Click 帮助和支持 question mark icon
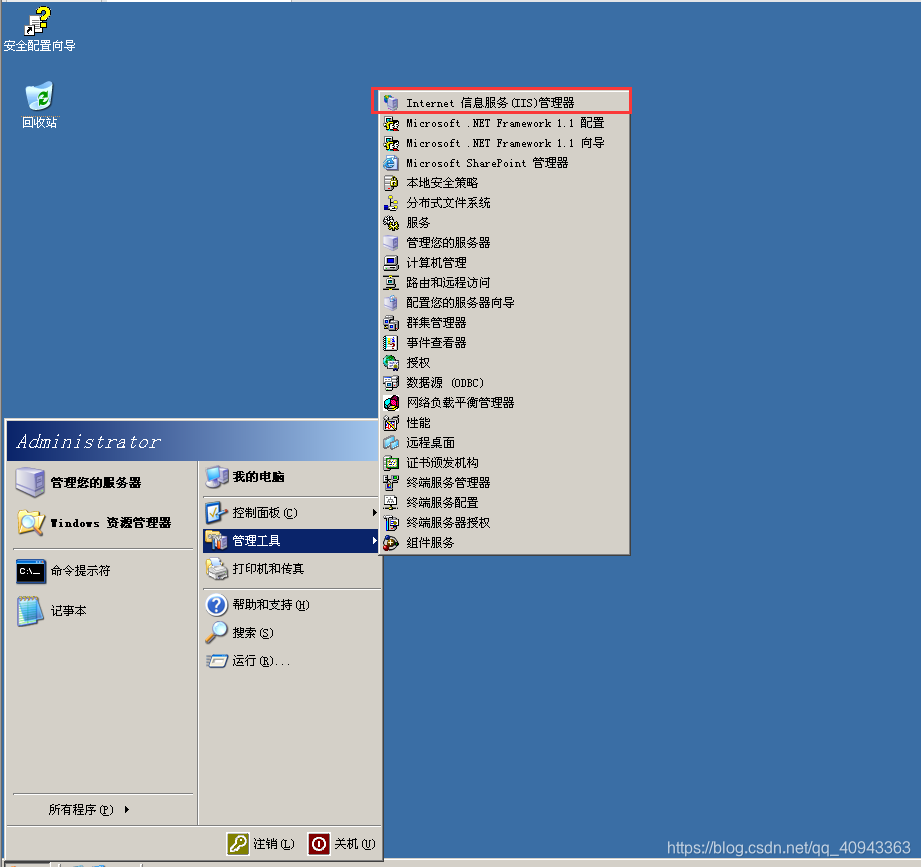Viewport: 921px width, 867px height. (x=216, y=604)
